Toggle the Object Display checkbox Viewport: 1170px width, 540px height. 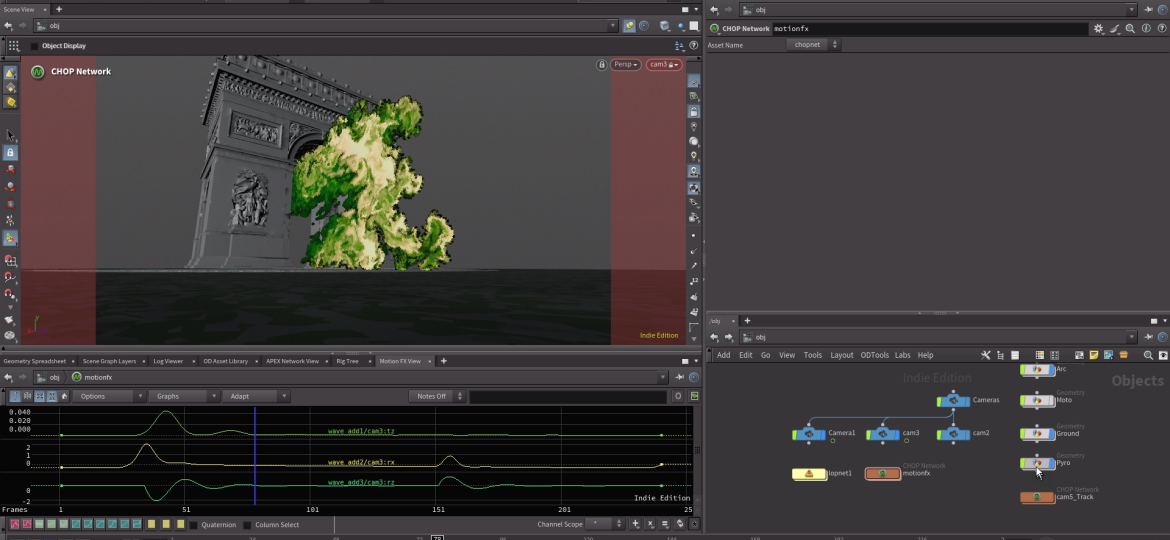pos(35,46)
